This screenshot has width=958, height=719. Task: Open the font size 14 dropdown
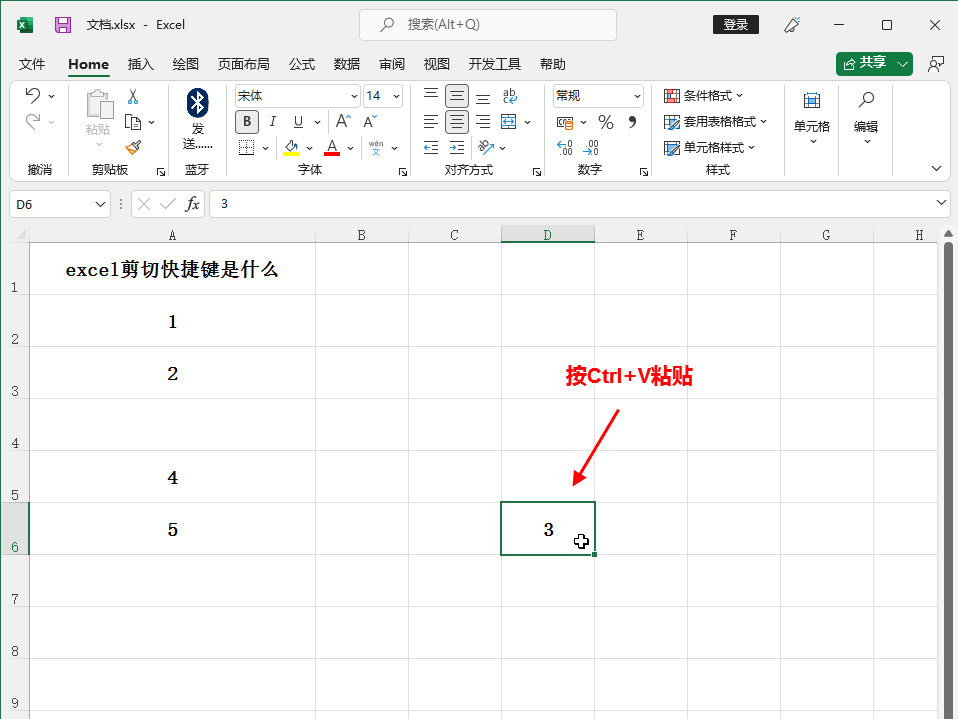(x=397, y=96)
